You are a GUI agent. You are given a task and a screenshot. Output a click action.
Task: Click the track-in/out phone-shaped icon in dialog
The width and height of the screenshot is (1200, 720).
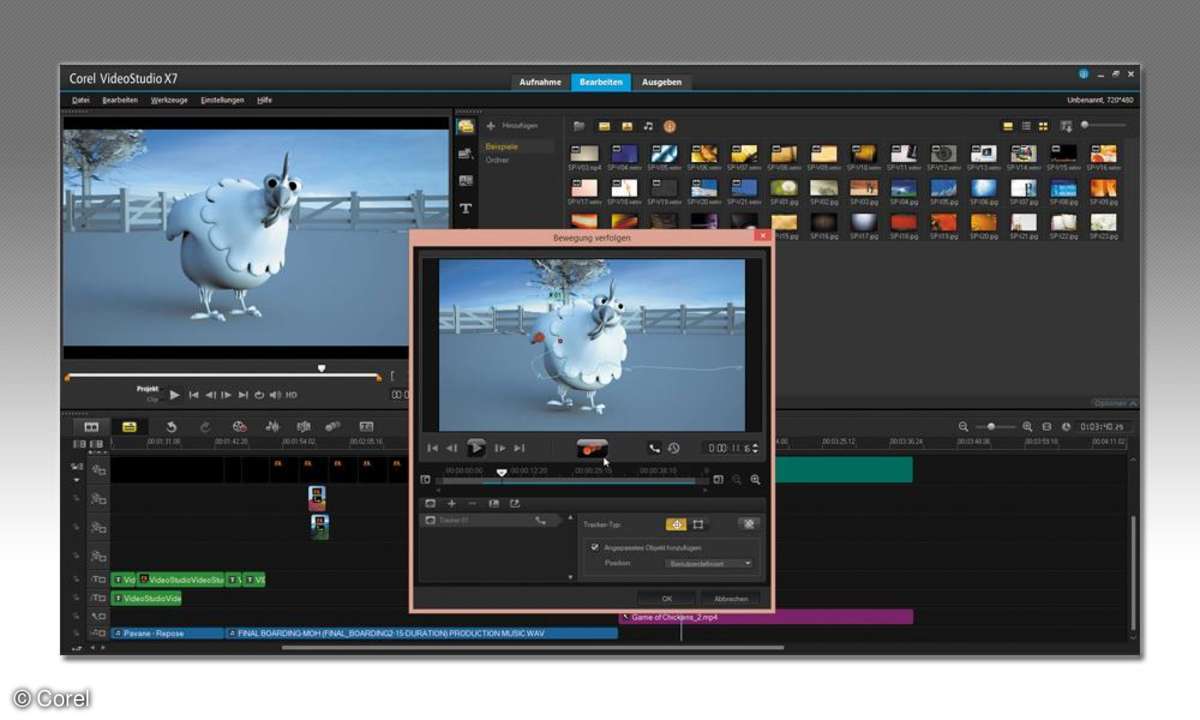coord(655,449)
